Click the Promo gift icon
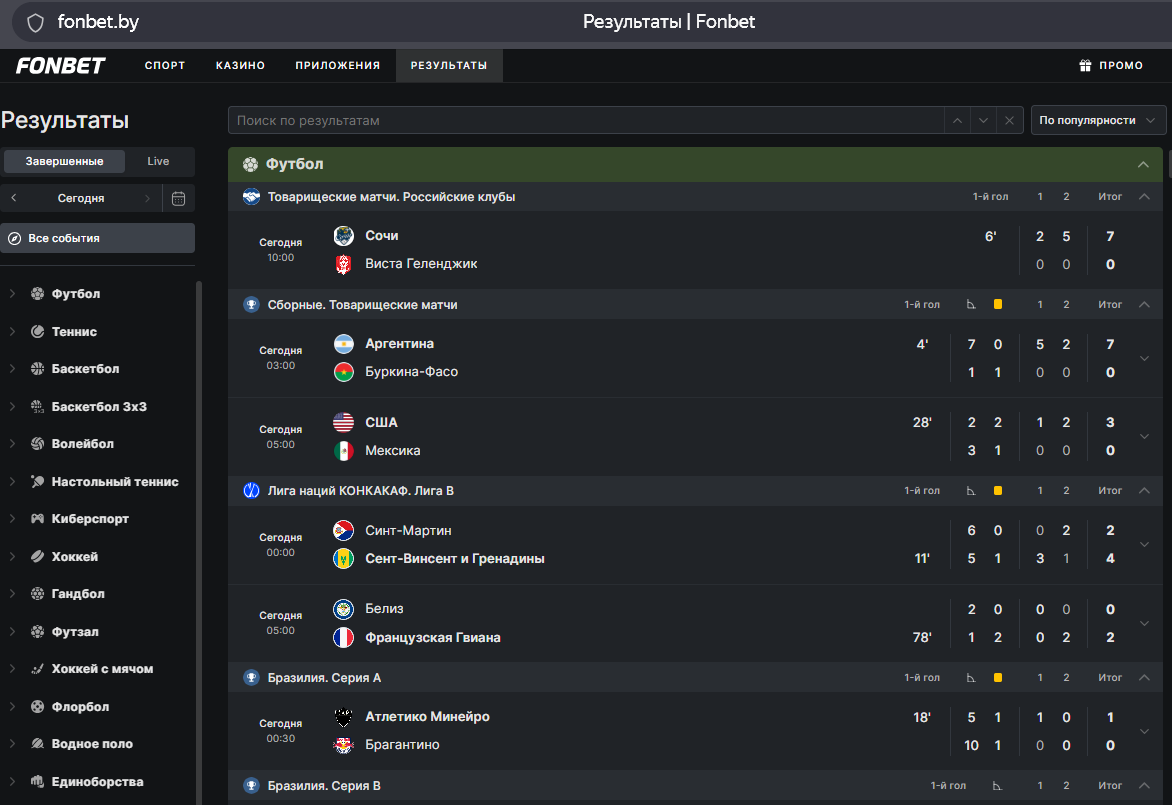Viewport: 1172px width, 805px height. (x=1085, y=66)
